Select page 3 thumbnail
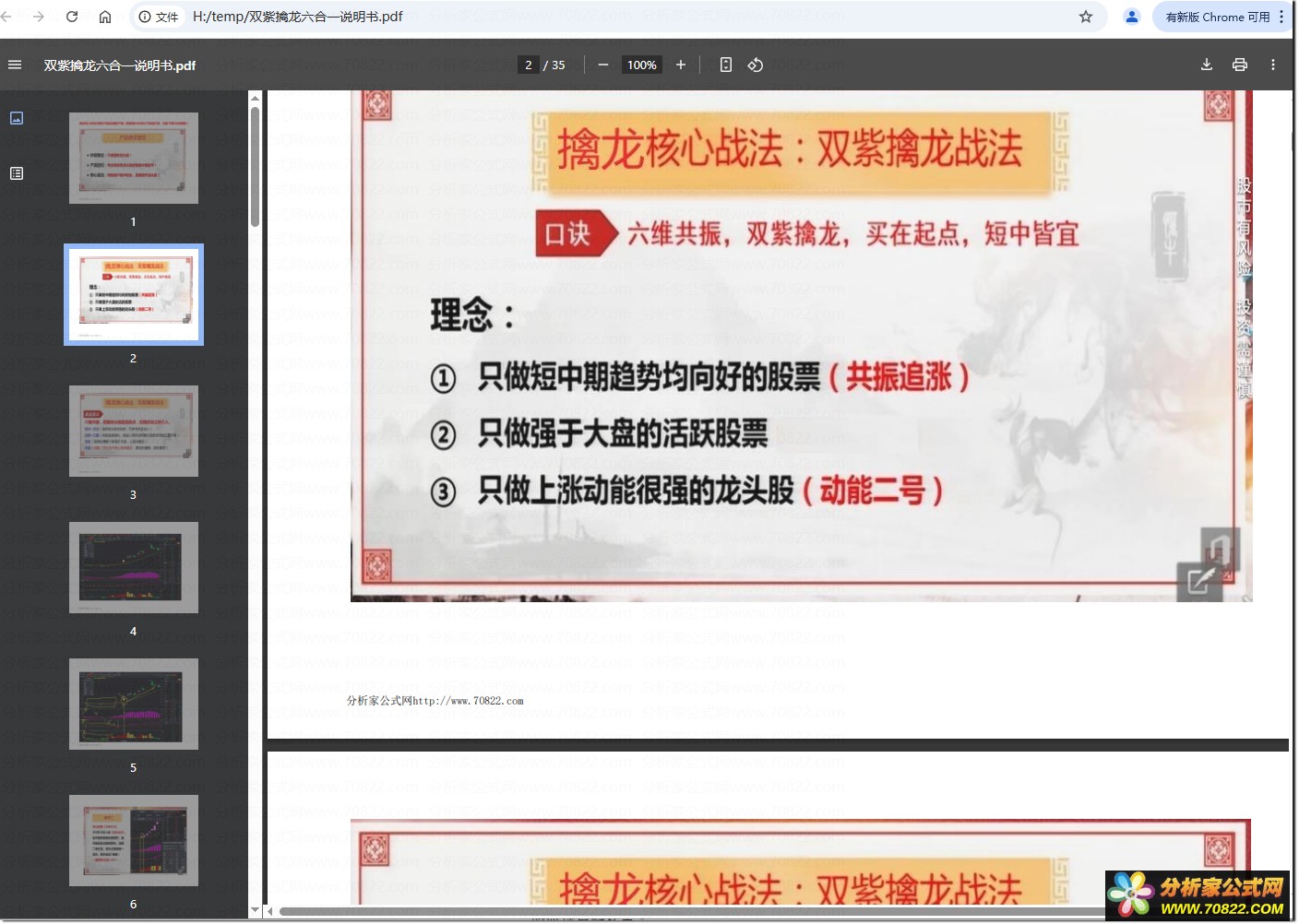The image size is (1299, 924). click(x=134, y=431)
